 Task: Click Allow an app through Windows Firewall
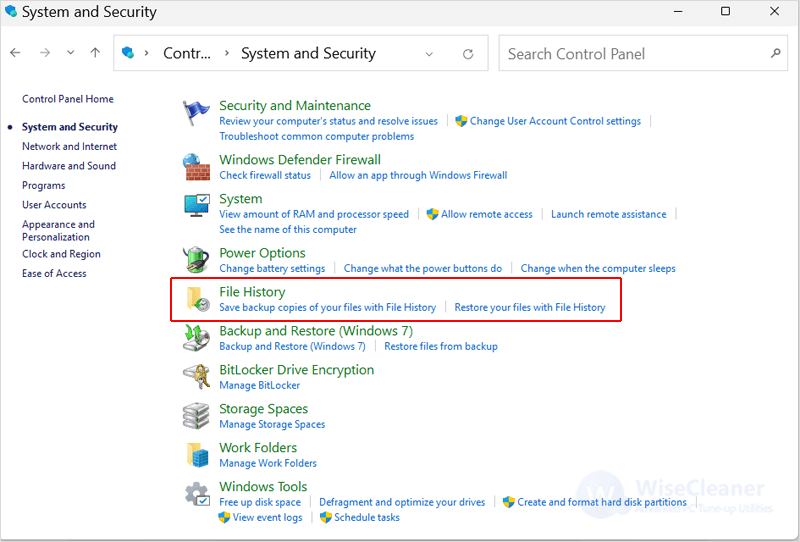coord(418,175)
